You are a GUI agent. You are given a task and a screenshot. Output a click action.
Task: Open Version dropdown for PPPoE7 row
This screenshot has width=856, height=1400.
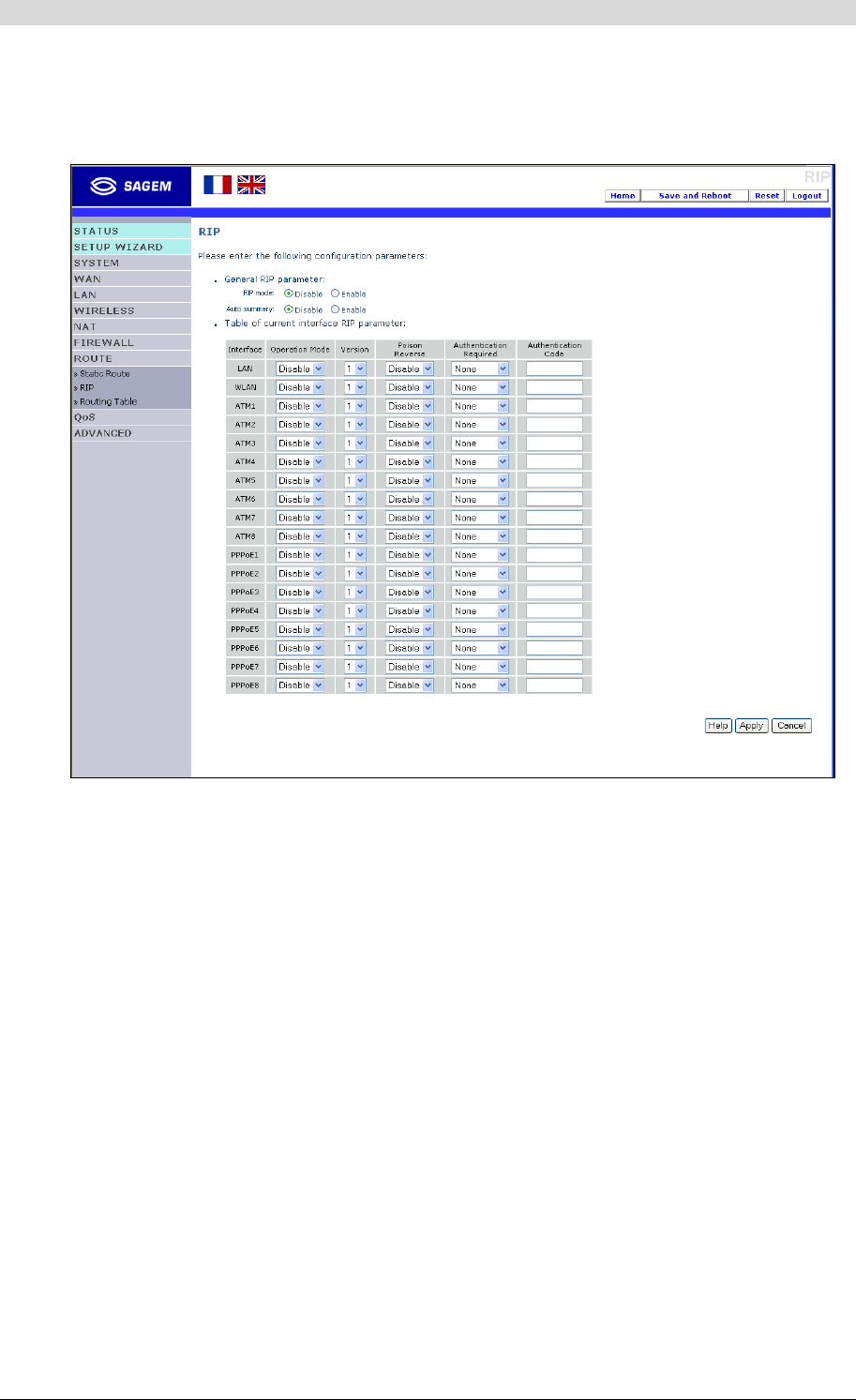(355, 667)
